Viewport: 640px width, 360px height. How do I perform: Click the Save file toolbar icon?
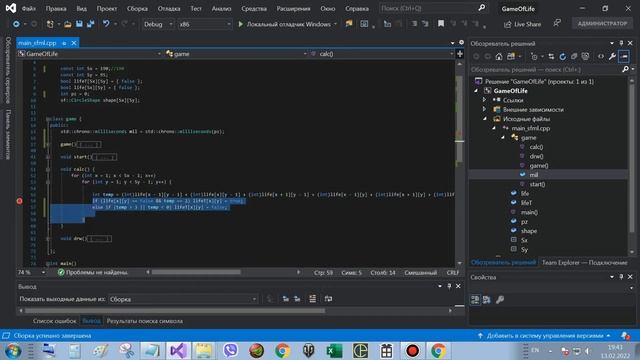pos(79,24)
